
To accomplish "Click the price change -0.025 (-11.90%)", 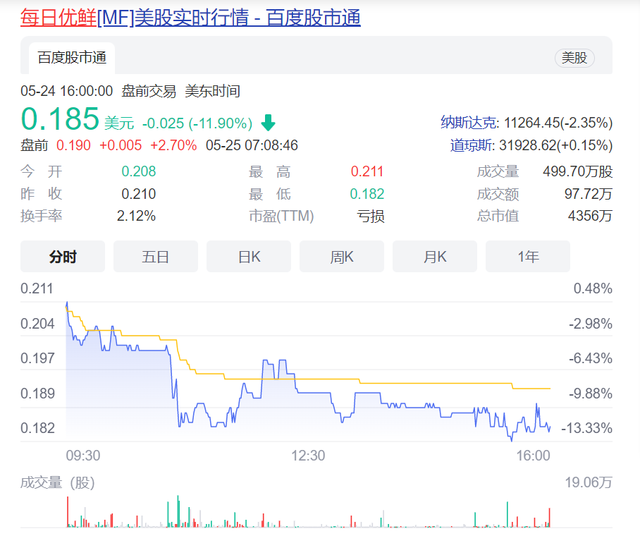I will tap(197, 123).
